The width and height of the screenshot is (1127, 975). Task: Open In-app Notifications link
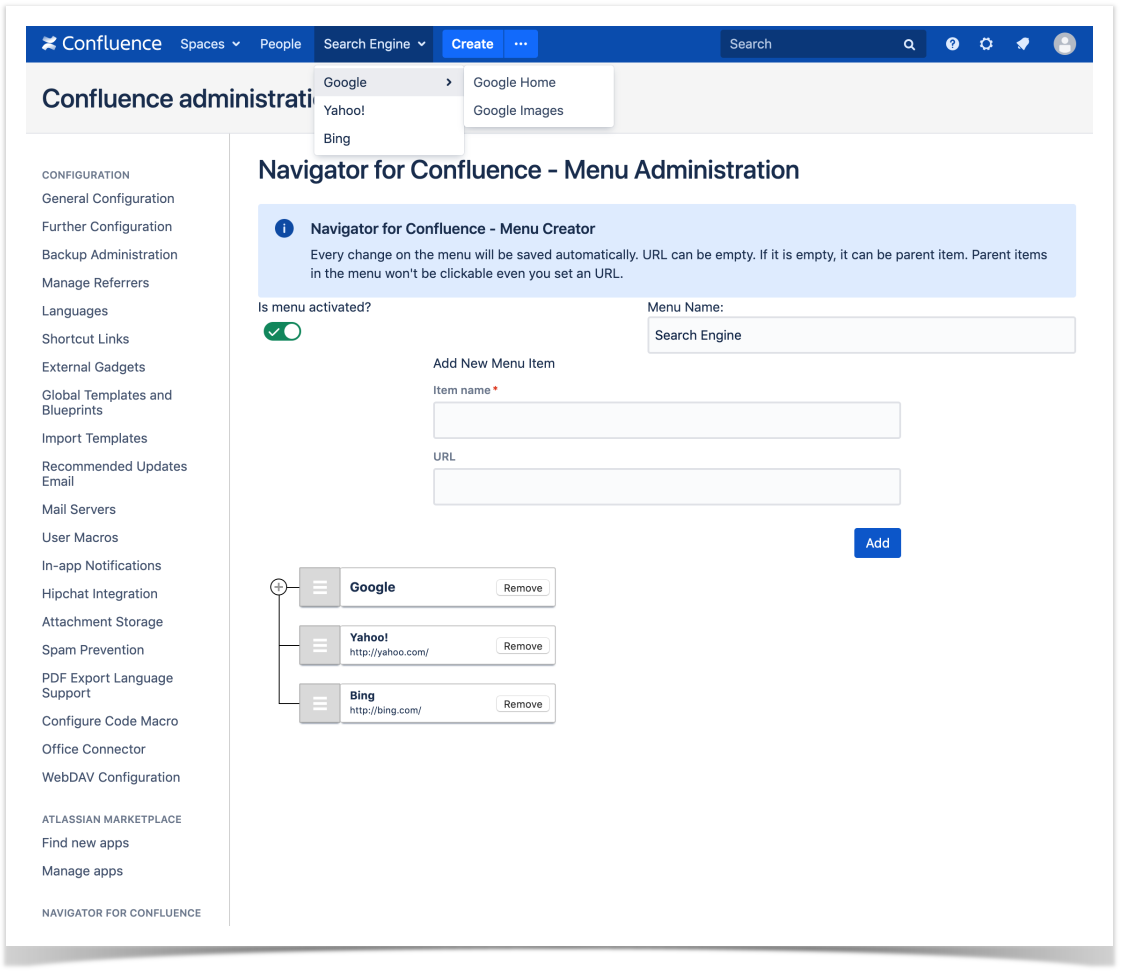coord(101,565)
